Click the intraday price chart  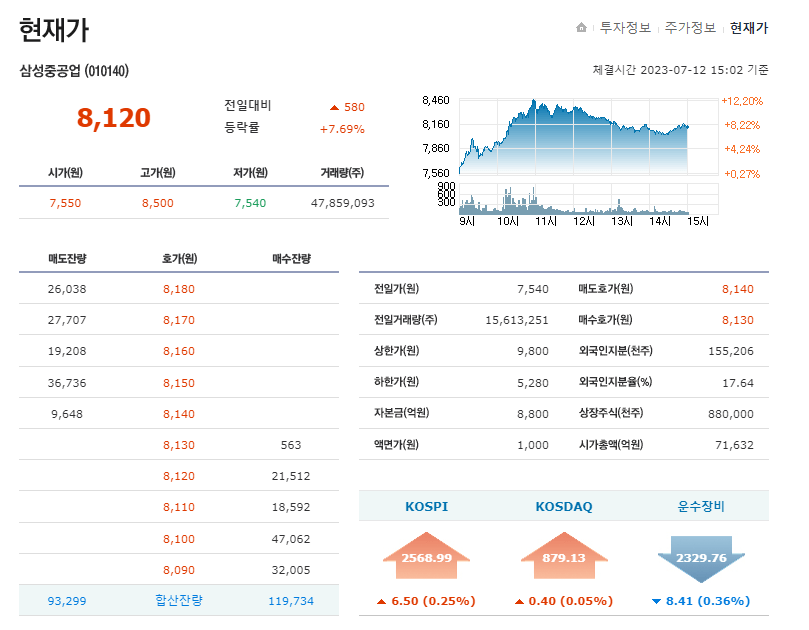pyautogui.click(x=588, y=137)
